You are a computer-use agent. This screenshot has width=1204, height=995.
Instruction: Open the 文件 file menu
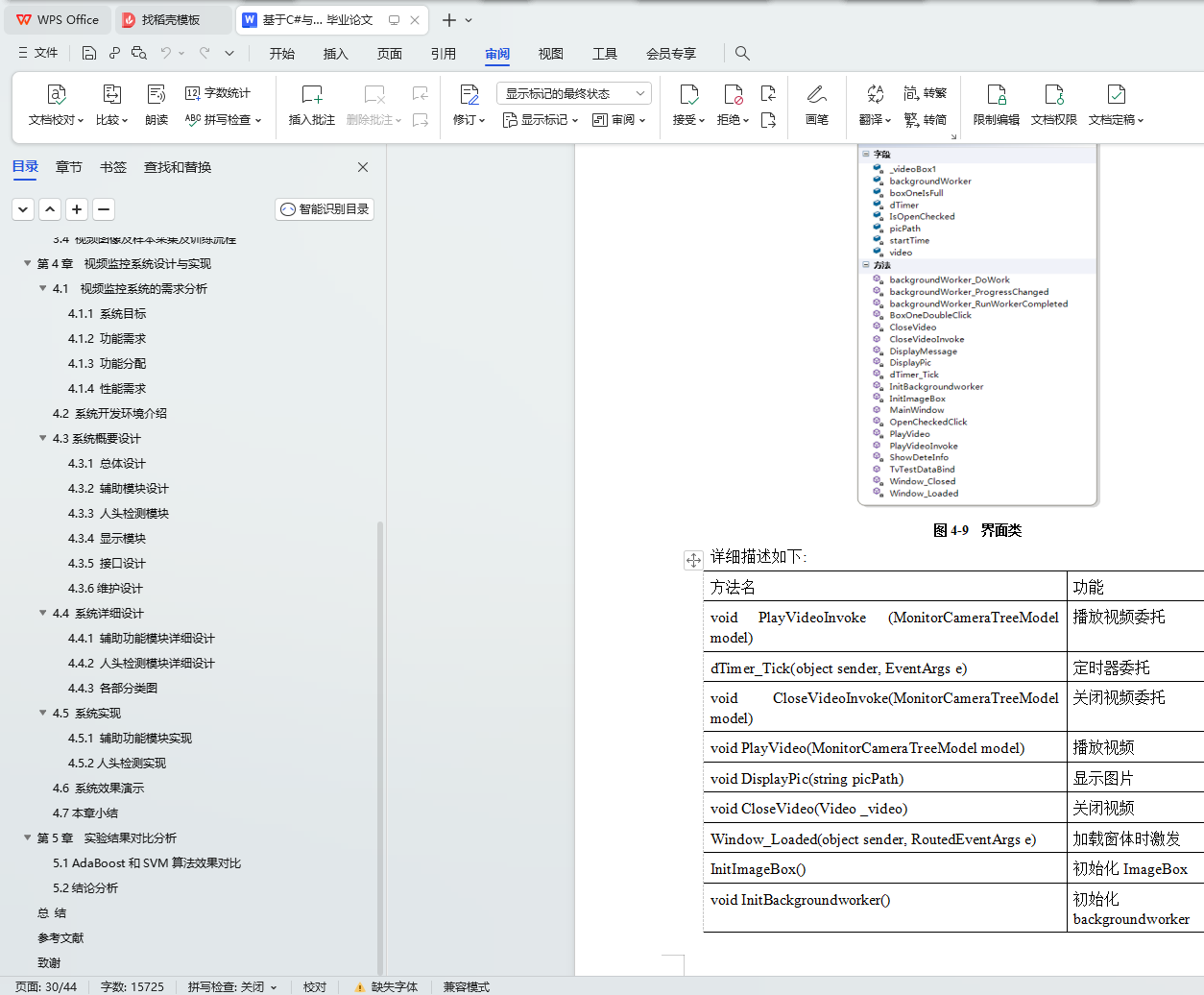(x=38, y=53)
